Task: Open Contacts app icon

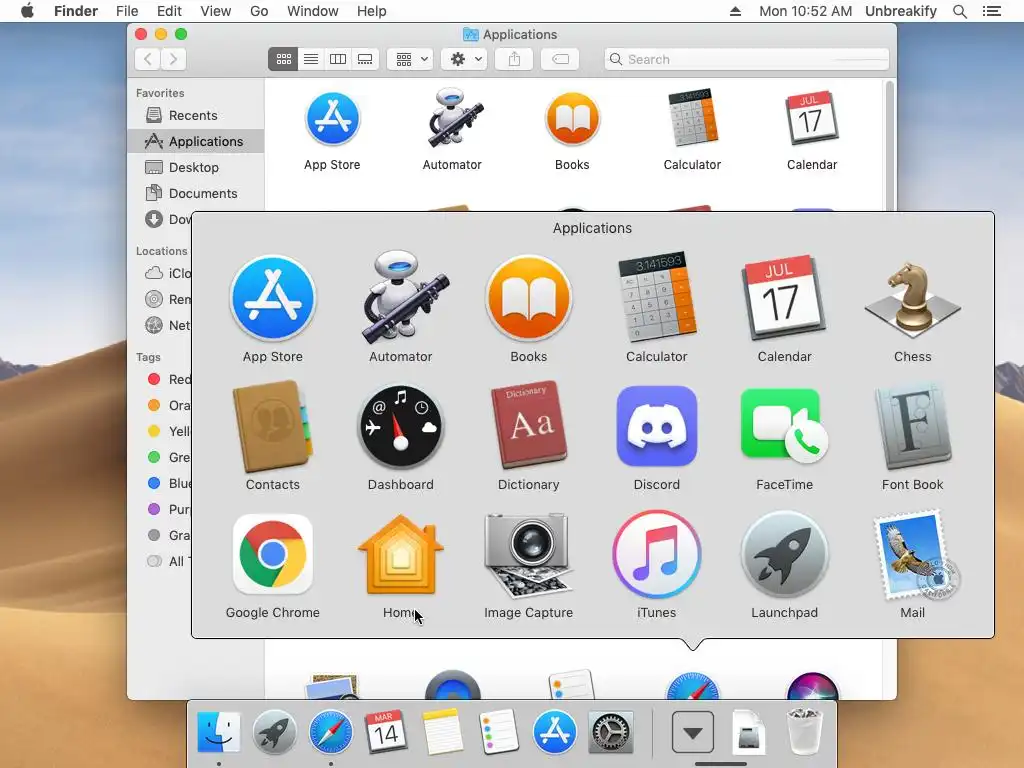Action: tap(272, 426)
